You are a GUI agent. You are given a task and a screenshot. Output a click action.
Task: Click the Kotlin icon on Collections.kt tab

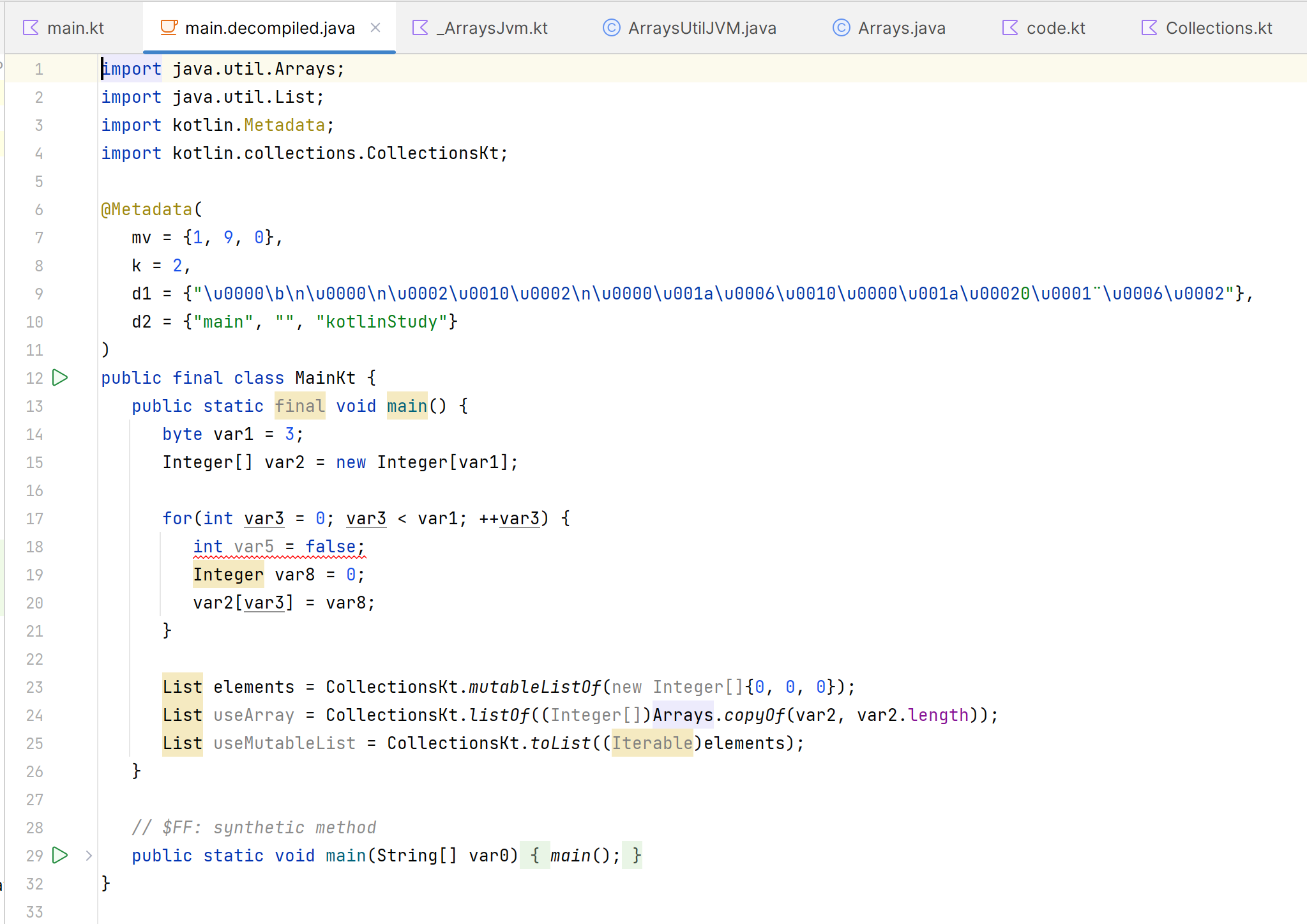[x=1149, y=27]
